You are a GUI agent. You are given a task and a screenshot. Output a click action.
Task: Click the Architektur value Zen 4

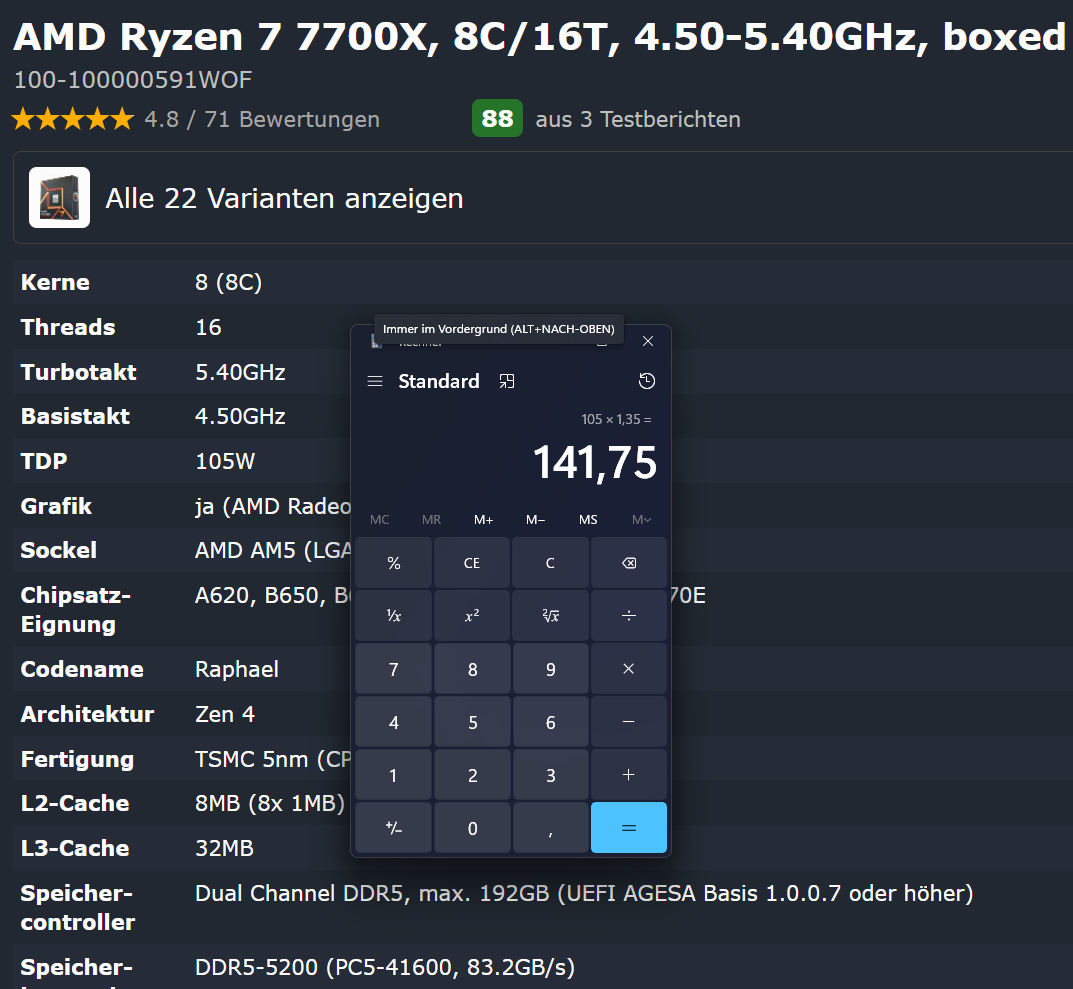coord(225,714)
